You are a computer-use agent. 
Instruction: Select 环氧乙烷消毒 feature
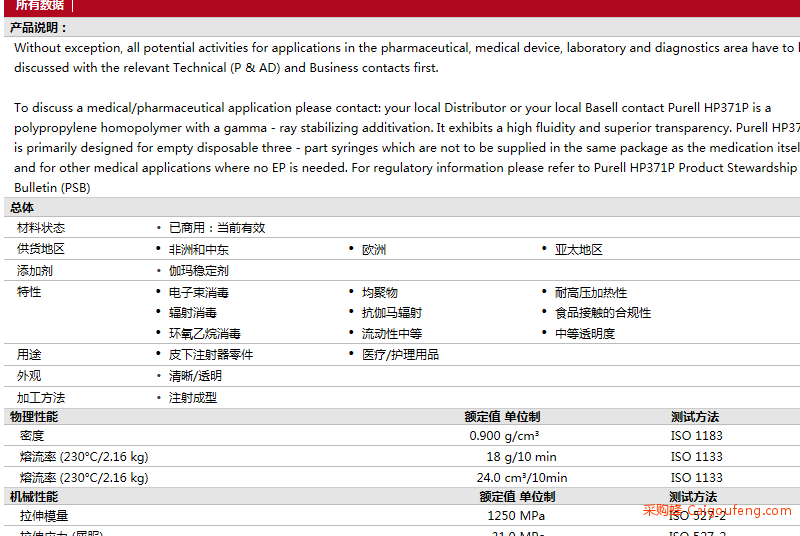tap(205, 334)
